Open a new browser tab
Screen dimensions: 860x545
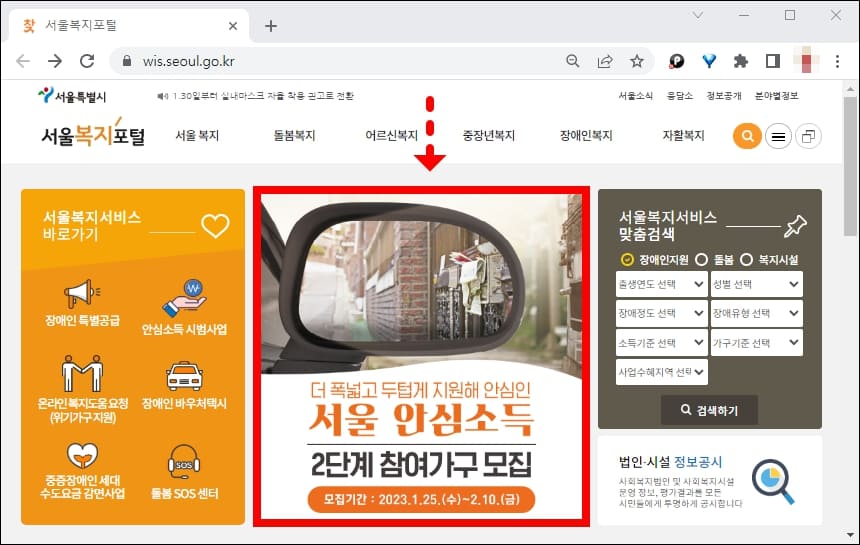click(x=271, y=26)
